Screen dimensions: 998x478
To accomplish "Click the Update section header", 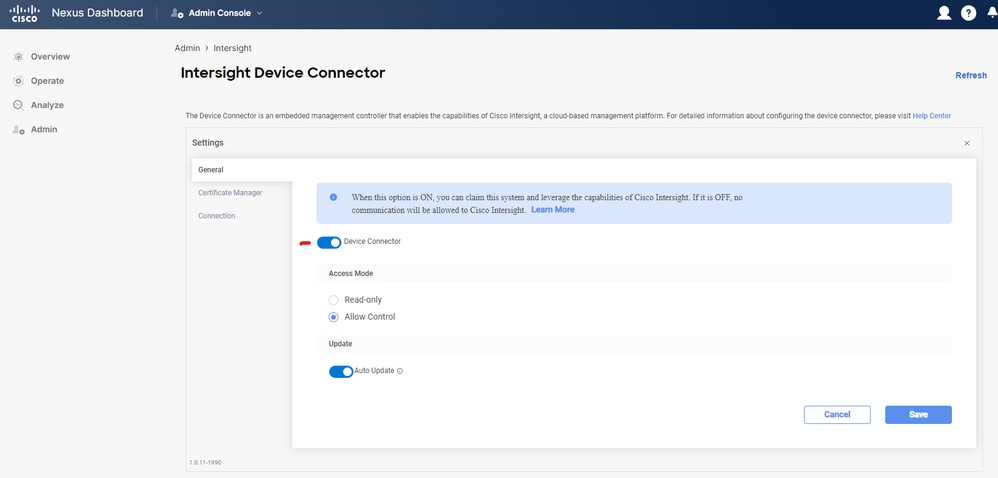I will coord(341,344).
